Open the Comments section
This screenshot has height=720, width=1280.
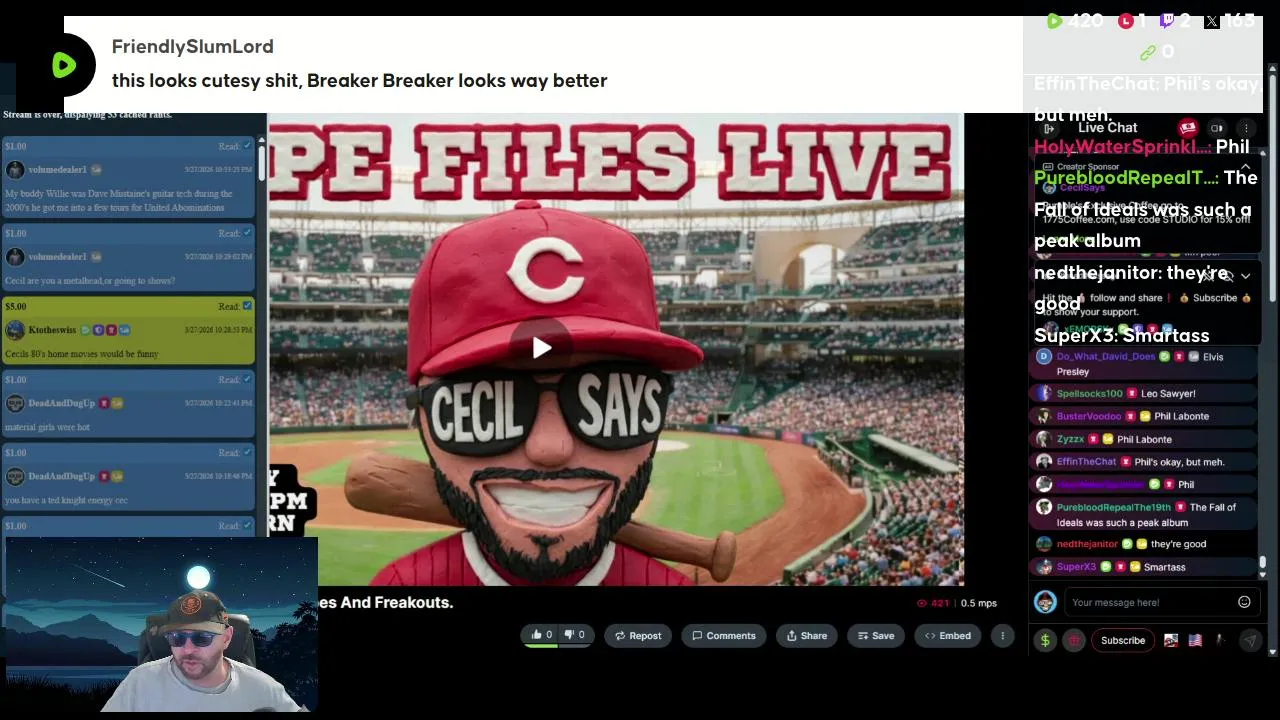tap(724, 635)
